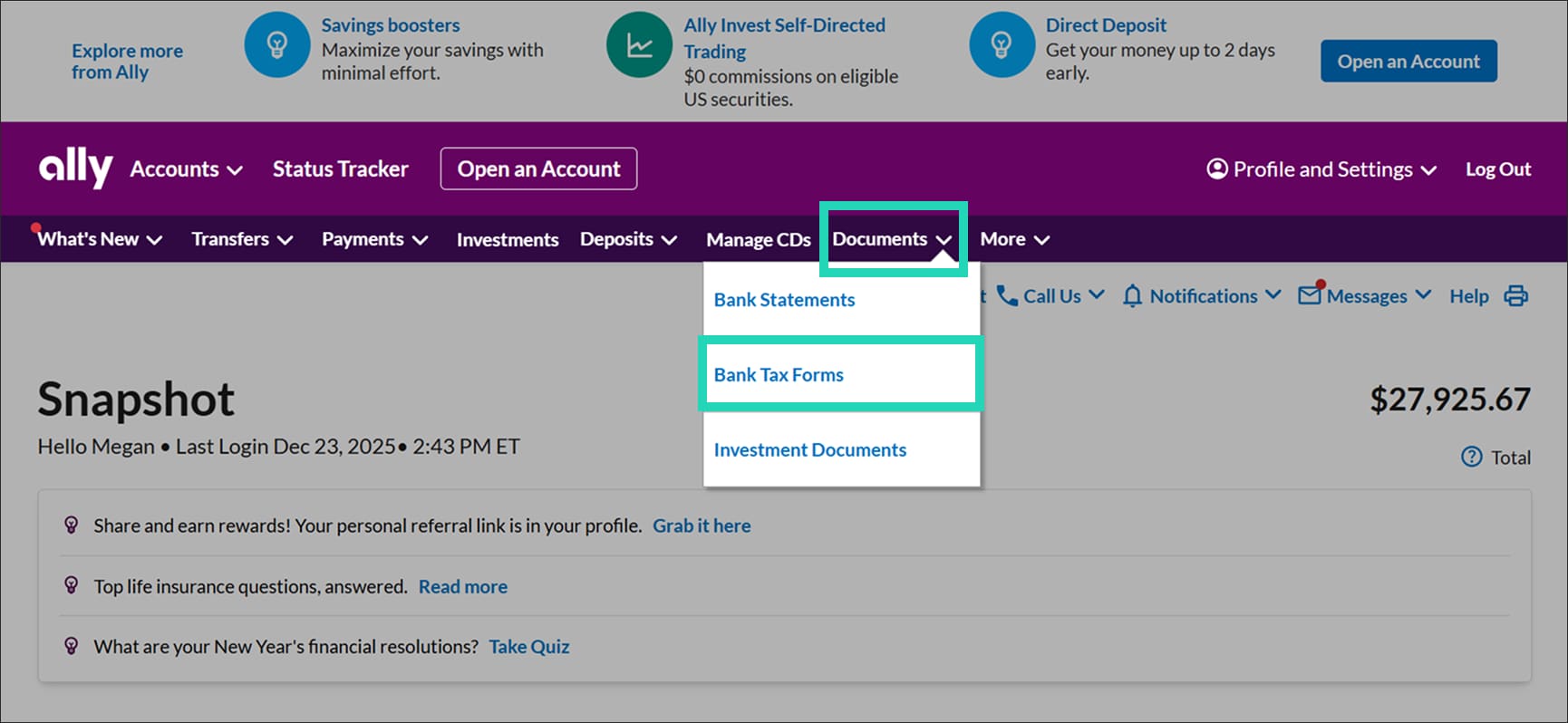Open the Payments dropdown
The height and width of the screenshot is (723, 1568).
pos(374,239)
